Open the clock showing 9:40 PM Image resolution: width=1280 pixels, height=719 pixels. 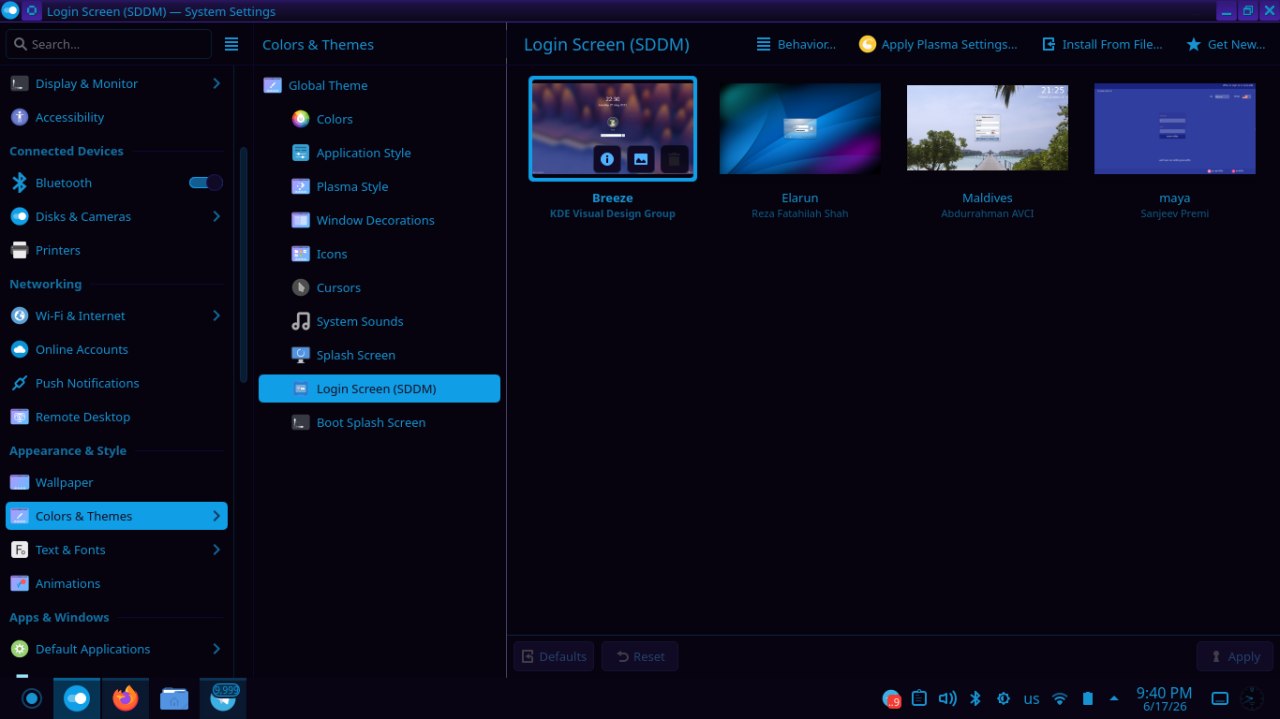click(x=1164, y=698)
